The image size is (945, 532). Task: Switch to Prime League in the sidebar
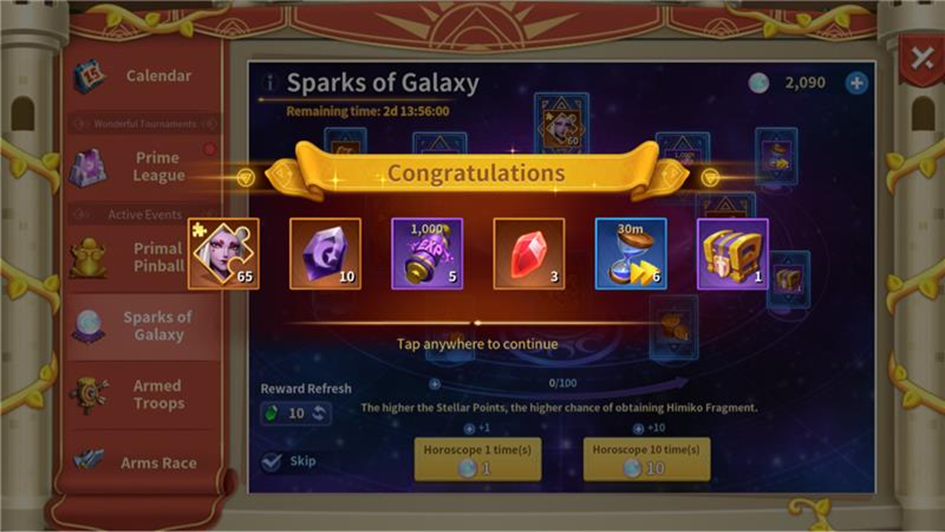[x=143, y=166]
